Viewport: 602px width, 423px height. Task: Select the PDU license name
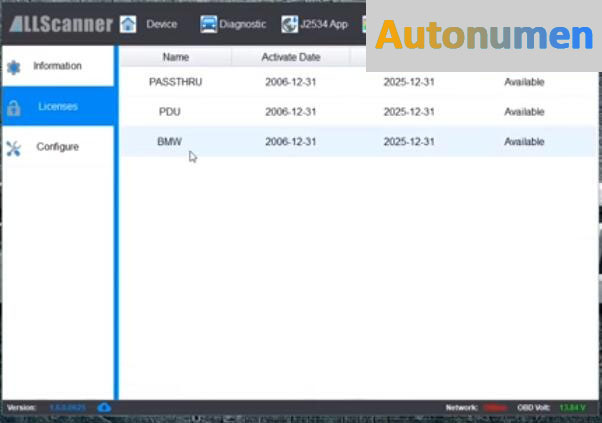[x=170, y=112]
